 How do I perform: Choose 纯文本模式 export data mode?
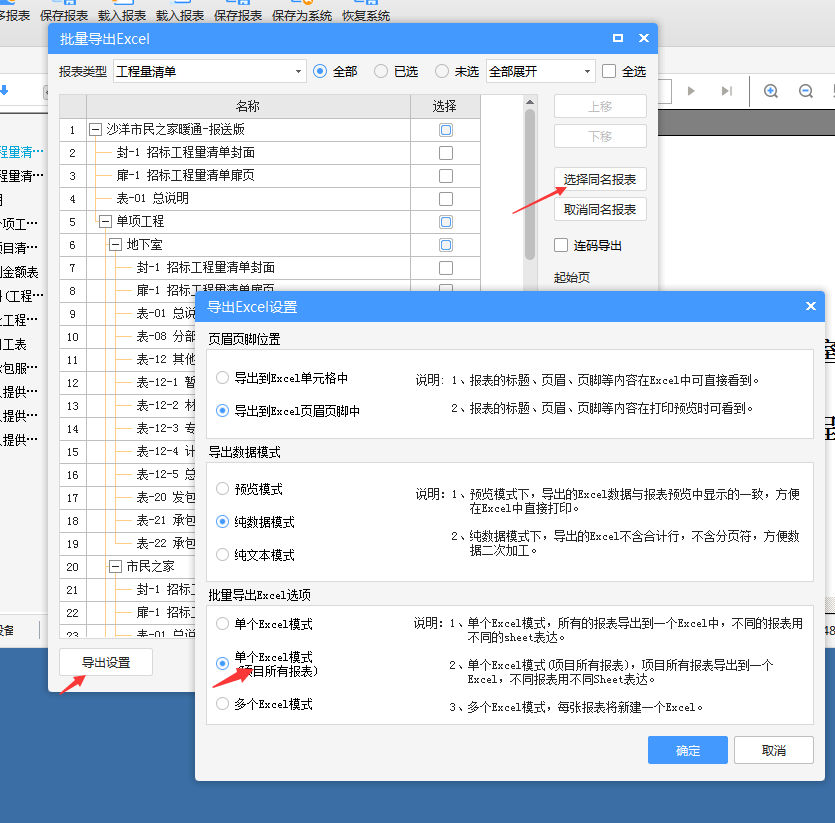pyautogui.click(x=223, y=555)
